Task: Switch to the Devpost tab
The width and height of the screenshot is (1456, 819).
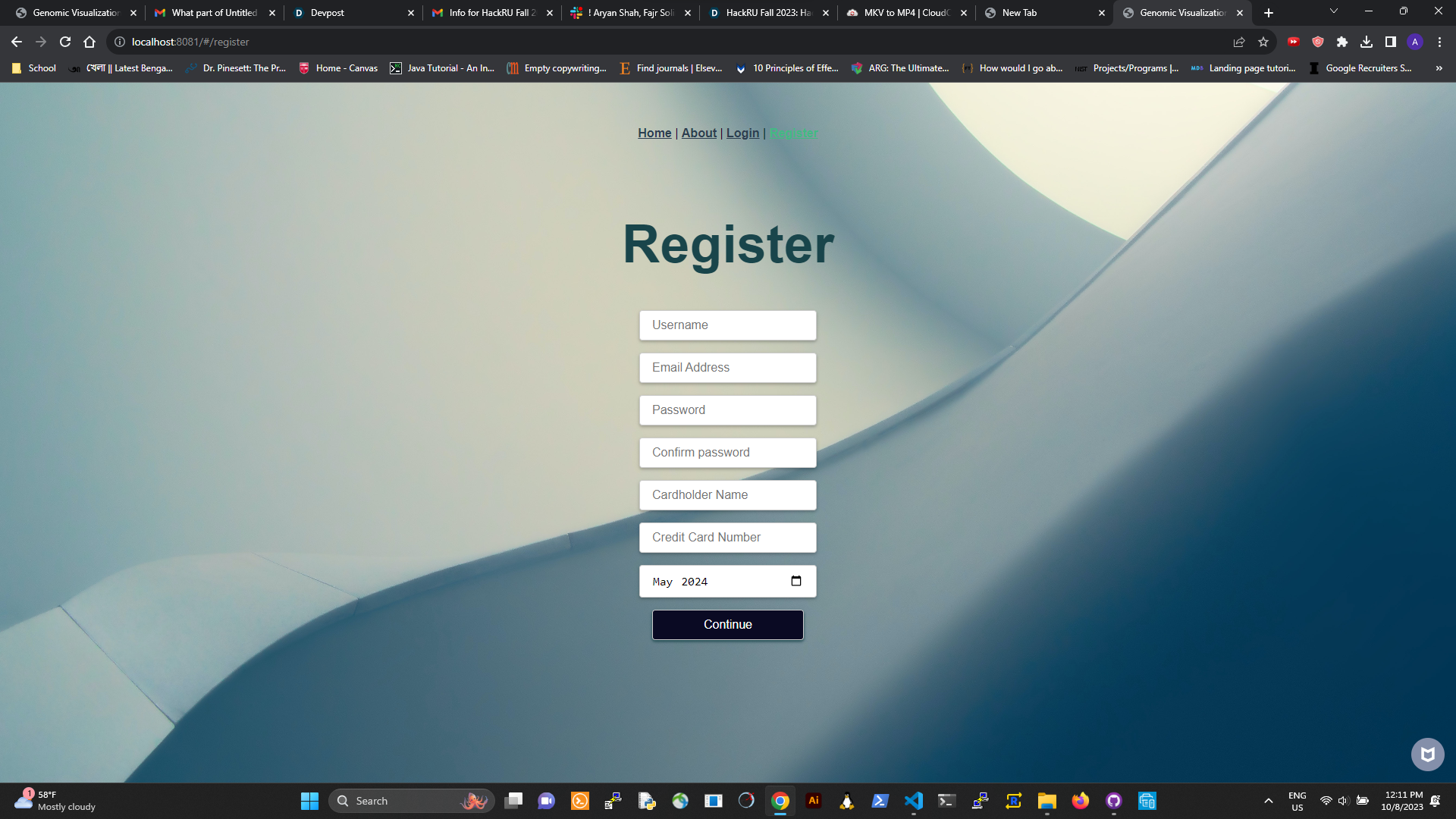Action: click(x=349, y=13)
